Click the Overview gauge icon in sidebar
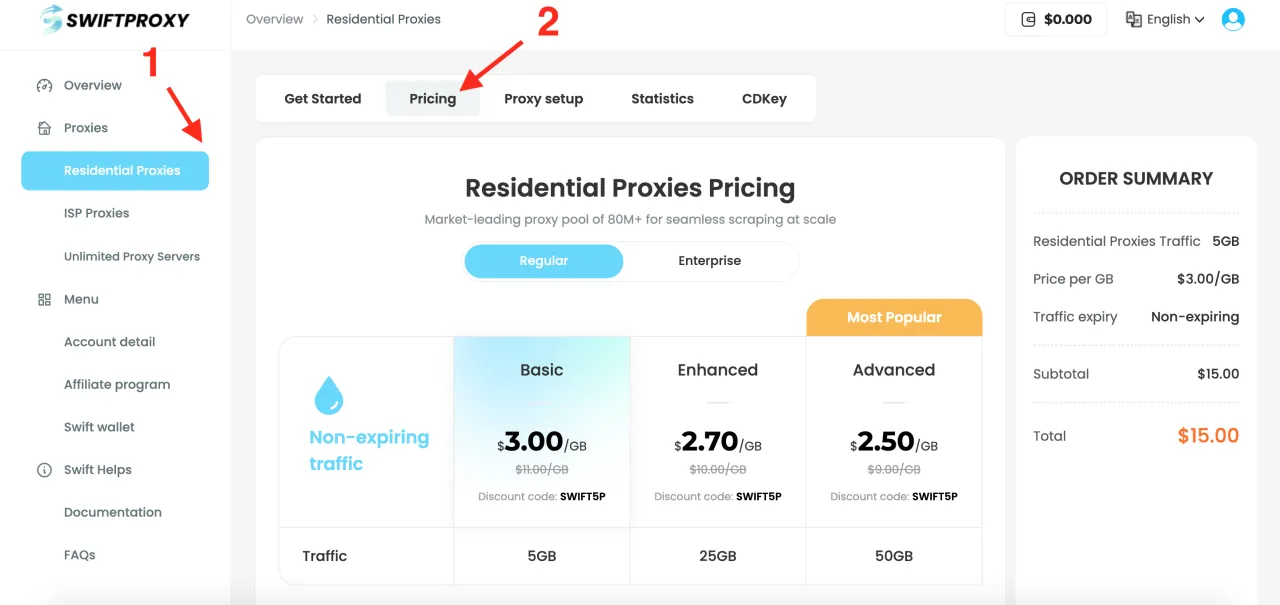 [x=44, y=86]
